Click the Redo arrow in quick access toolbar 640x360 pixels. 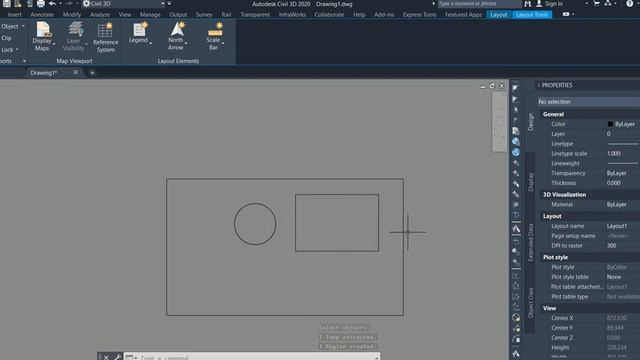click(69, 4)
